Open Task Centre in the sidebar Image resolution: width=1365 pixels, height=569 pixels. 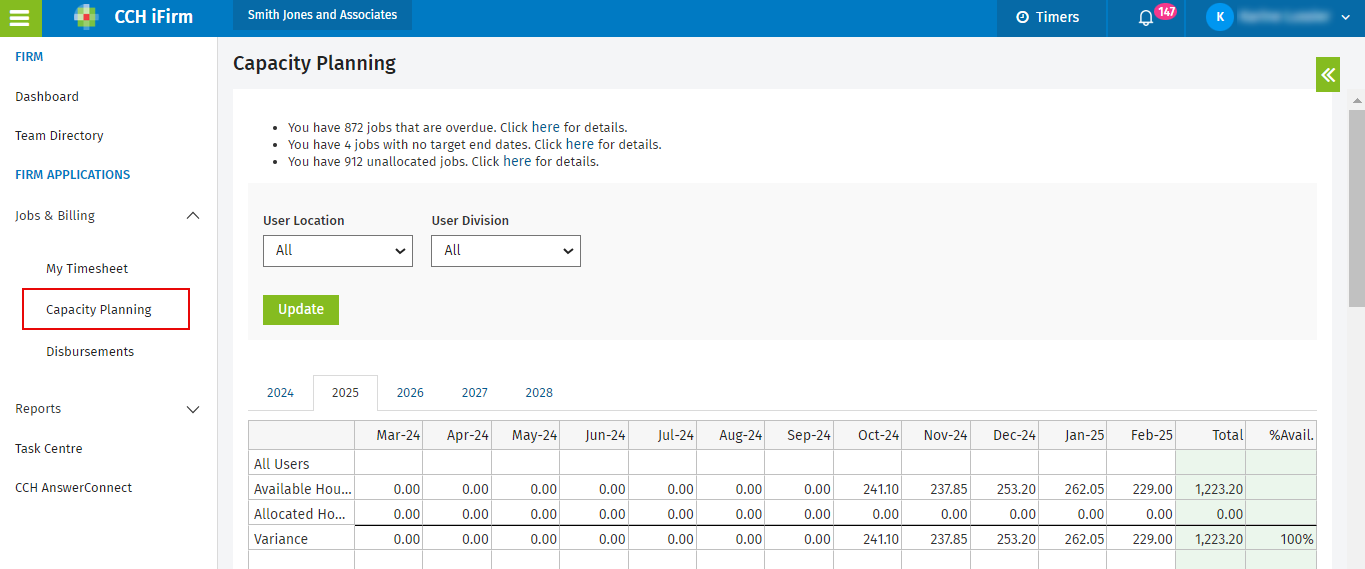point(49,449)
